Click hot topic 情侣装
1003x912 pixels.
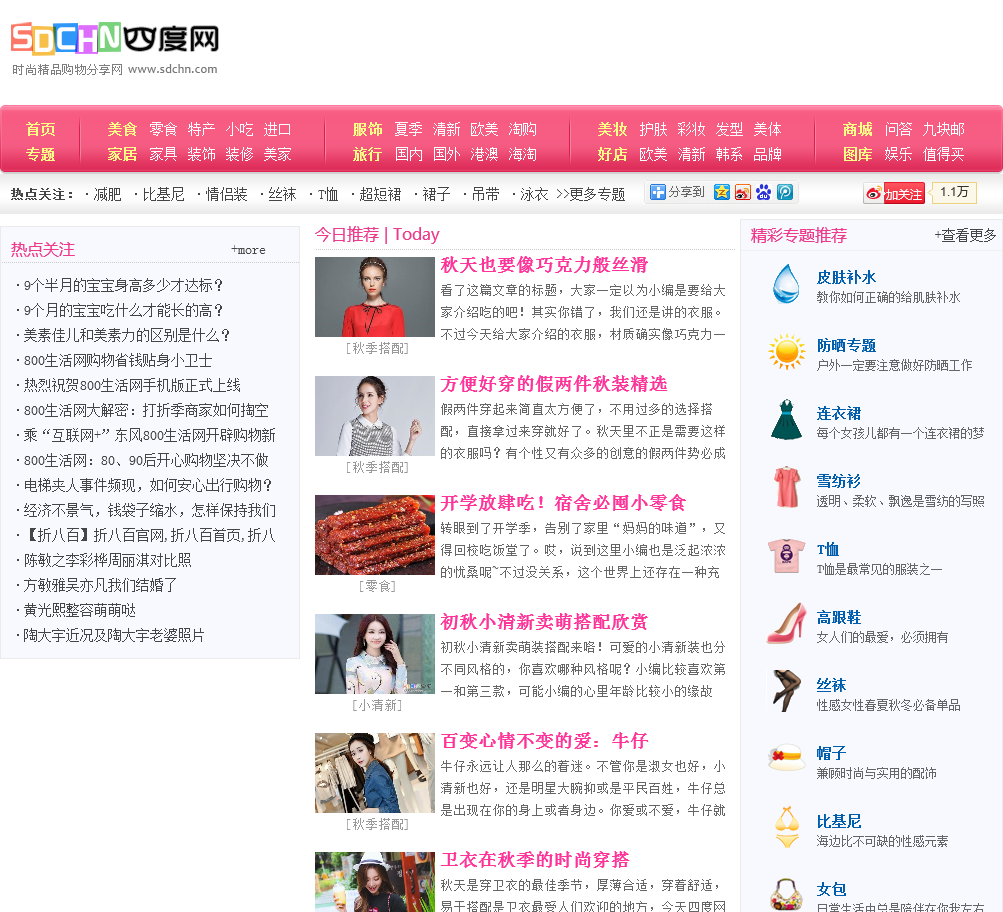226,194
